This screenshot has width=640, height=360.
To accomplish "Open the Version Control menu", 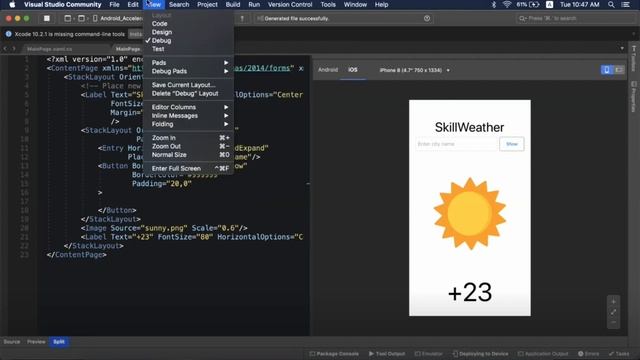I will click(x=290, y=4).
